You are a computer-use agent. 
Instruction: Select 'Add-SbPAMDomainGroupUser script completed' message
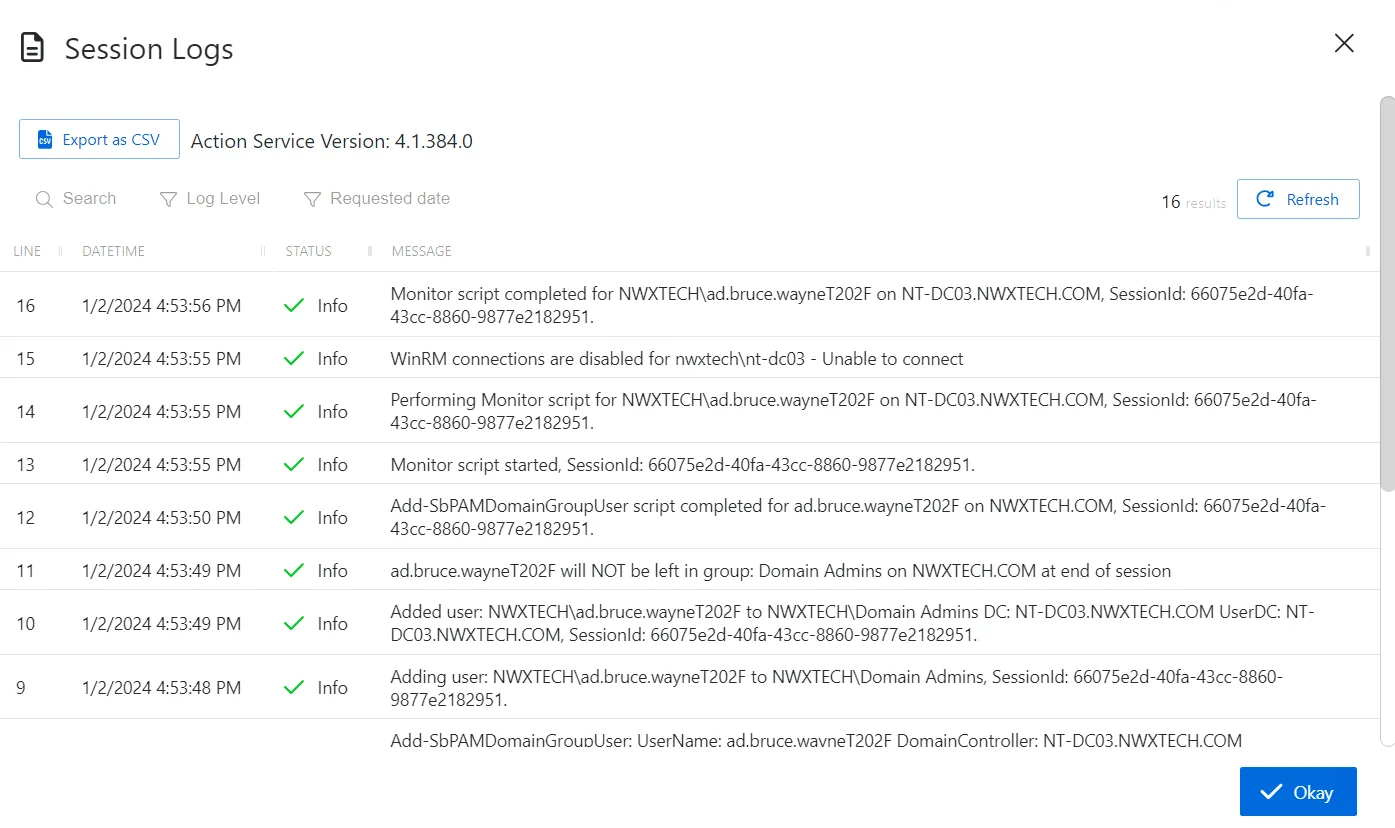coord(858,517)
